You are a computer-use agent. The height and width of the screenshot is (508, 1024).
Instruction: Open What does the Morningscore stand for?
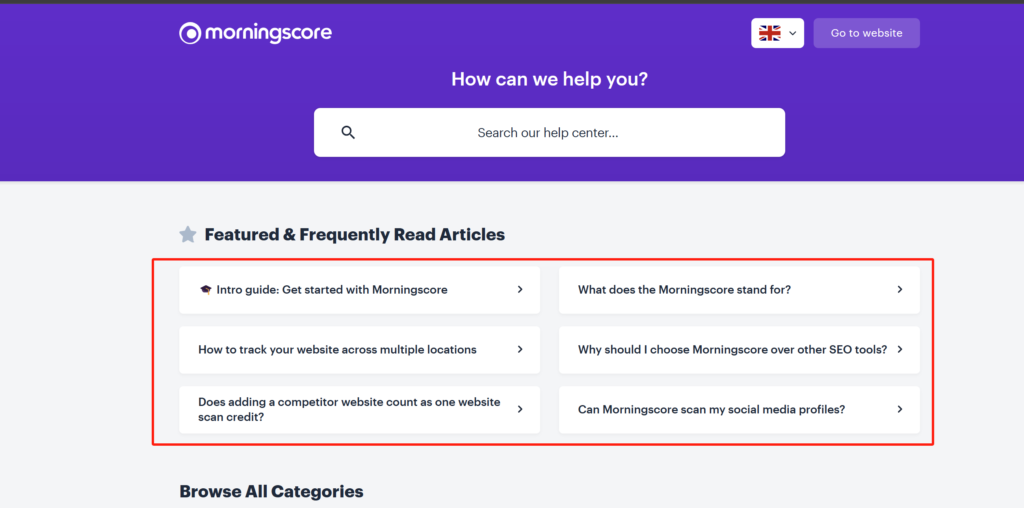click(x=739, y=290)
